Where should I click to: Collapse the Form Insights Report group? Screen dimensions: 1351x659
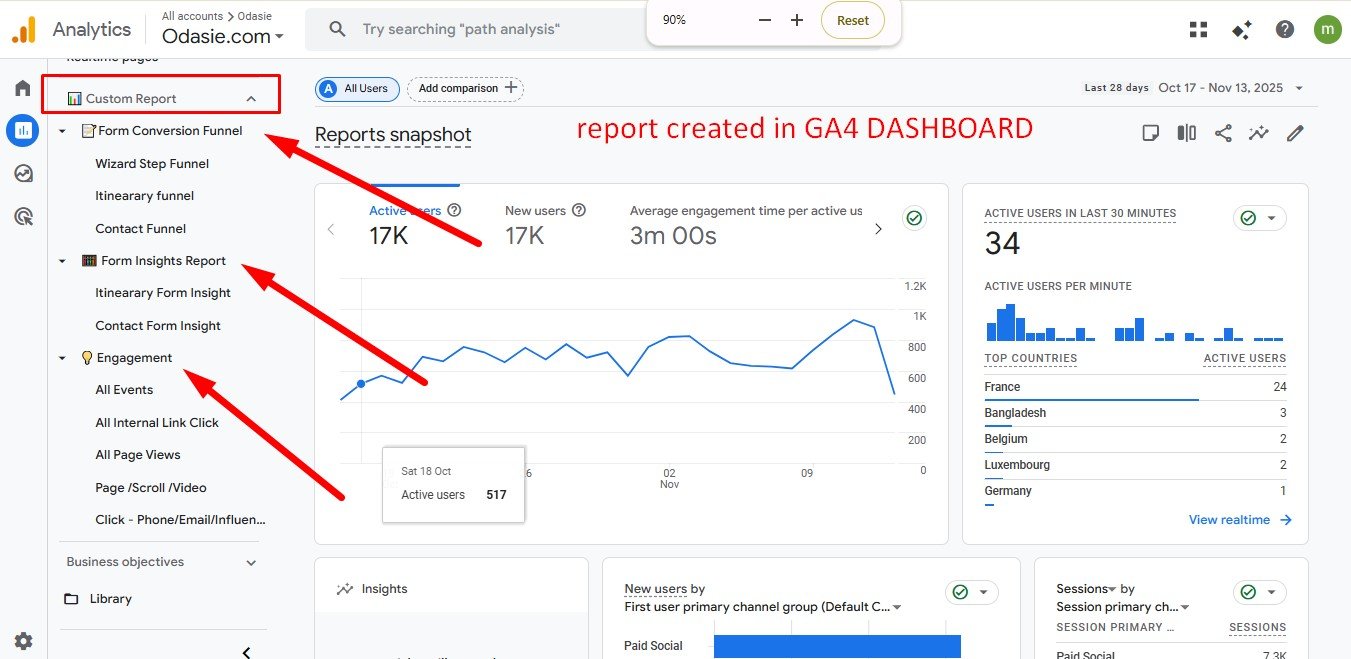tap(62, 261)
